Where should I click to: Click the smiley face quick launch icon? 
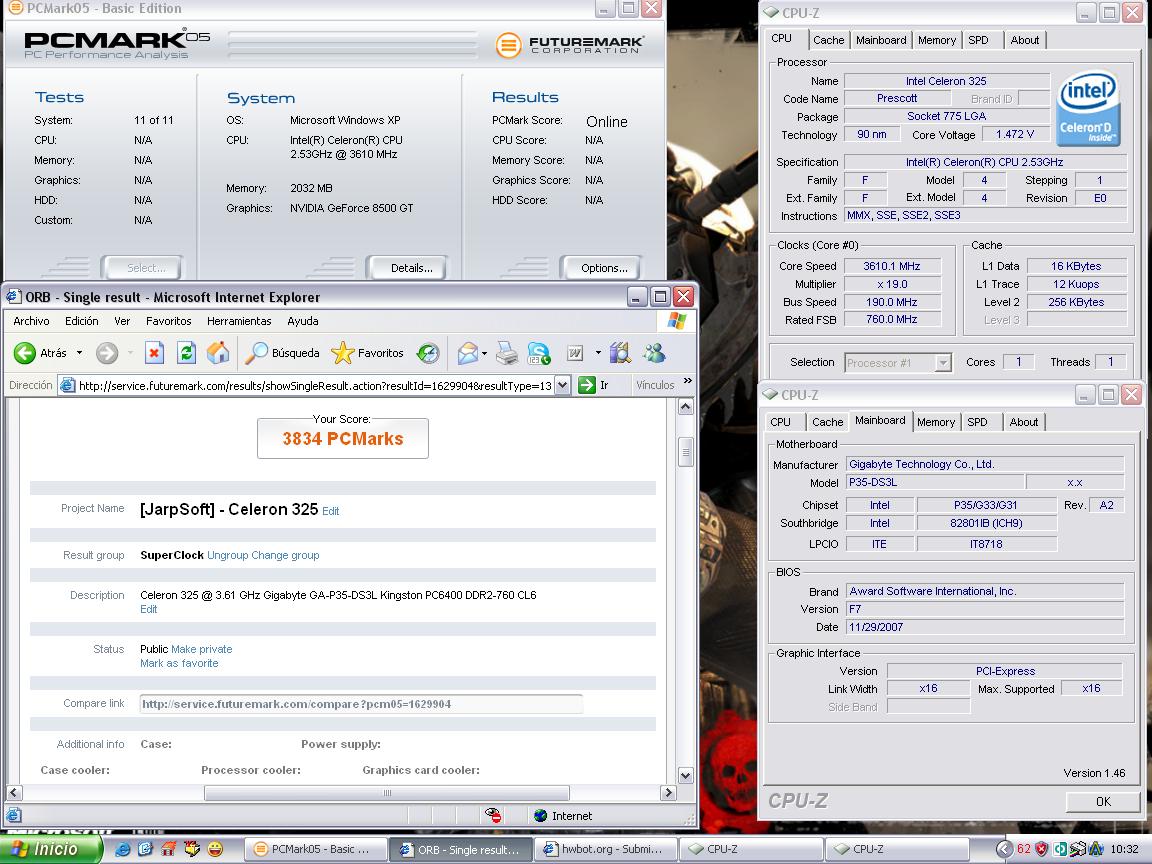[215, 849]
